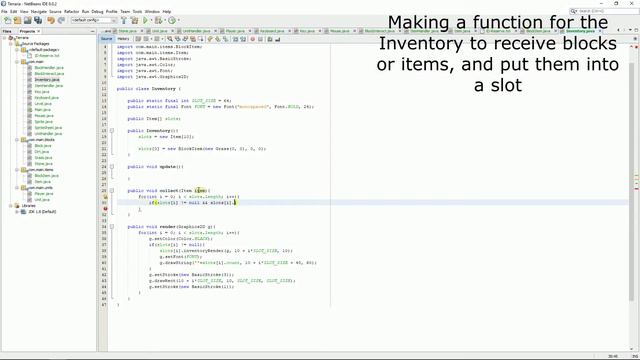Open the Edit menu

tap(13, 11)
